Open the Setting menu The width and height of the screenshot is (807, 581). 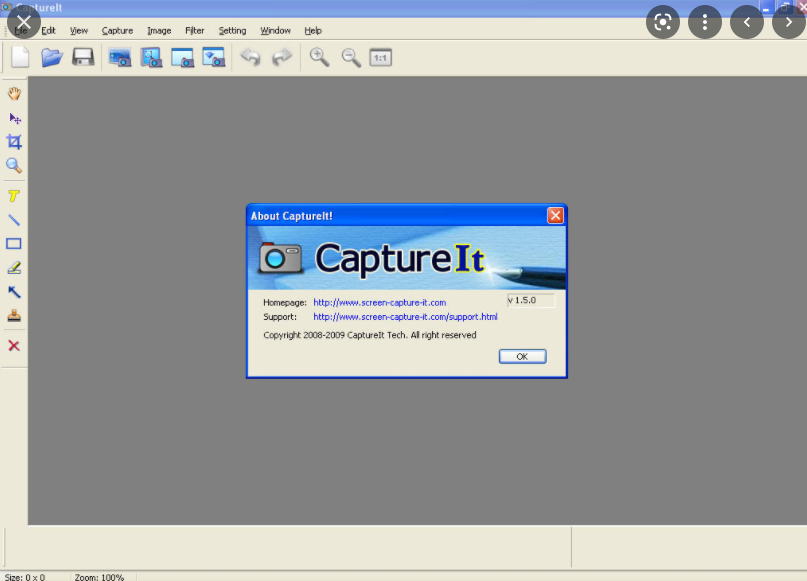tap(232, 30)
